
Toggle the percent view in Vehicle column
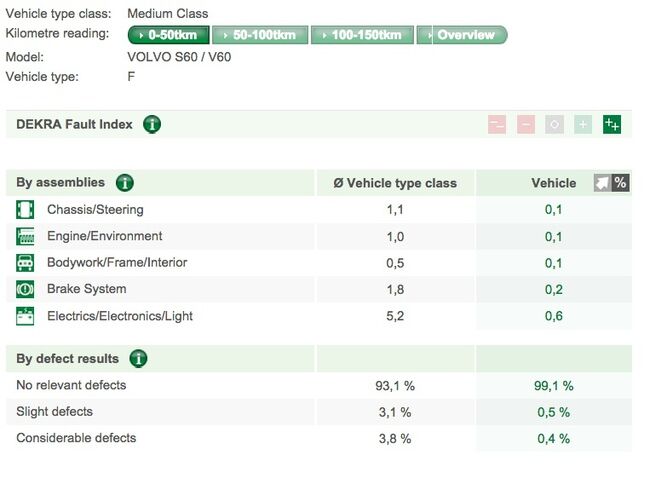(x=621, y=183)
